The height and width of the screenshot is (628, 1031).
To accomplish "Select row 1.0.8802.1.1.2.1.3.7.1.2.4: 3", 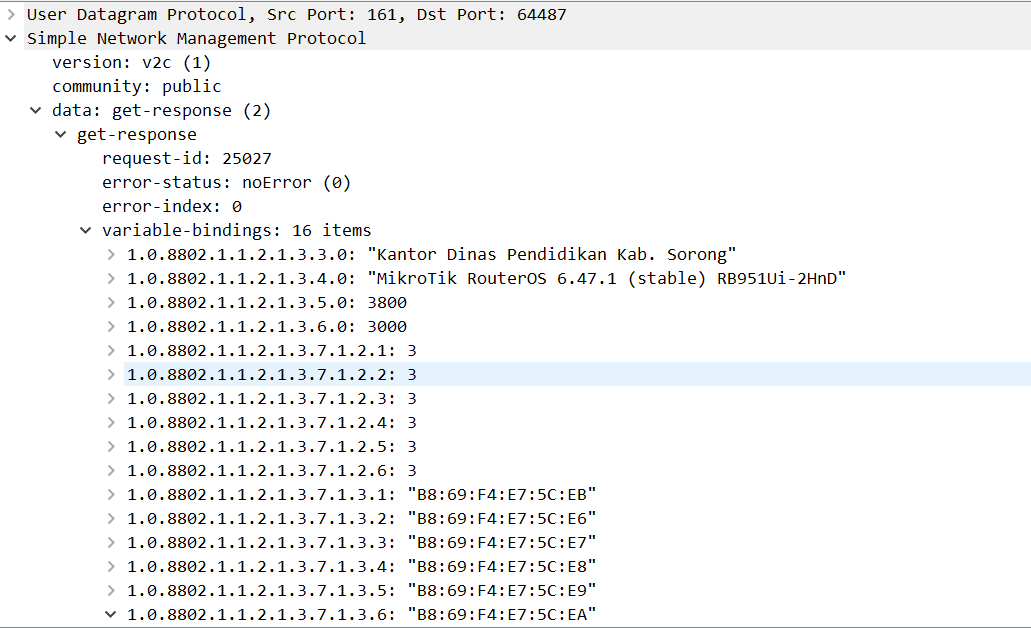I will pyautogui.click(x=272, y=422).
